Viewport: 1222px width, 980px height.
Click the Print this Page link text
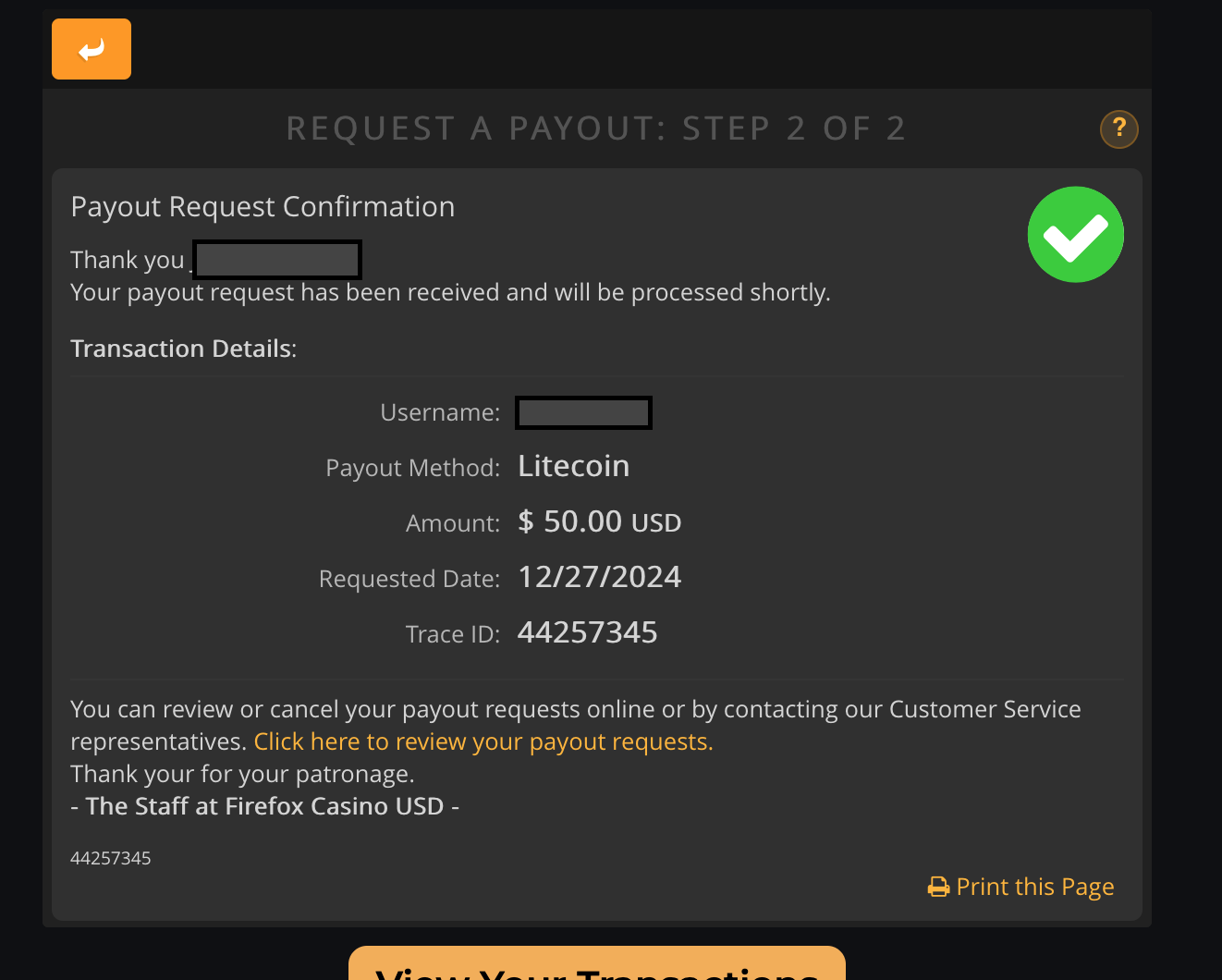[x=1034, y=888]
